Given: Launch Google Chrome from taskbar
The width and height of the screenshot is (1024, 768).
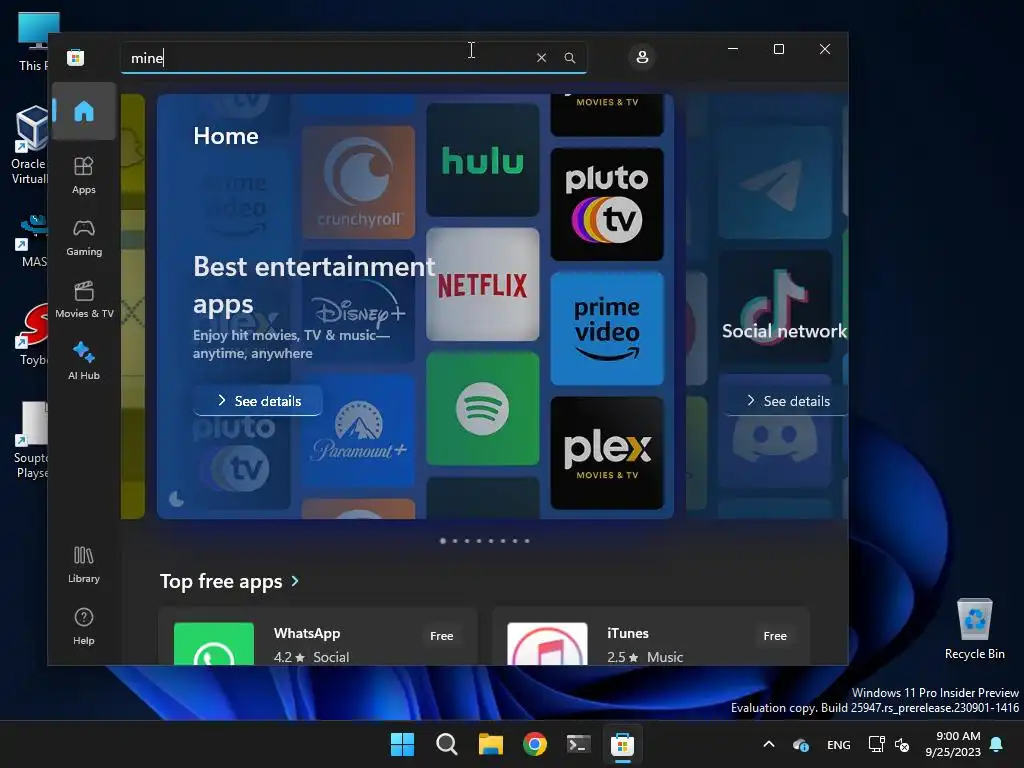Looking at the screenshot, I should (535, 744).
